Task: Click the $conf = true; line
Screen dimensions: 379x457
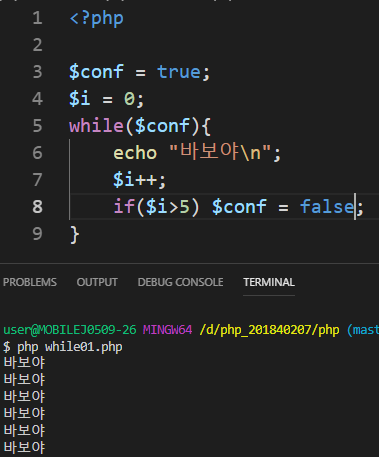Action: click(x=139, y=72)
